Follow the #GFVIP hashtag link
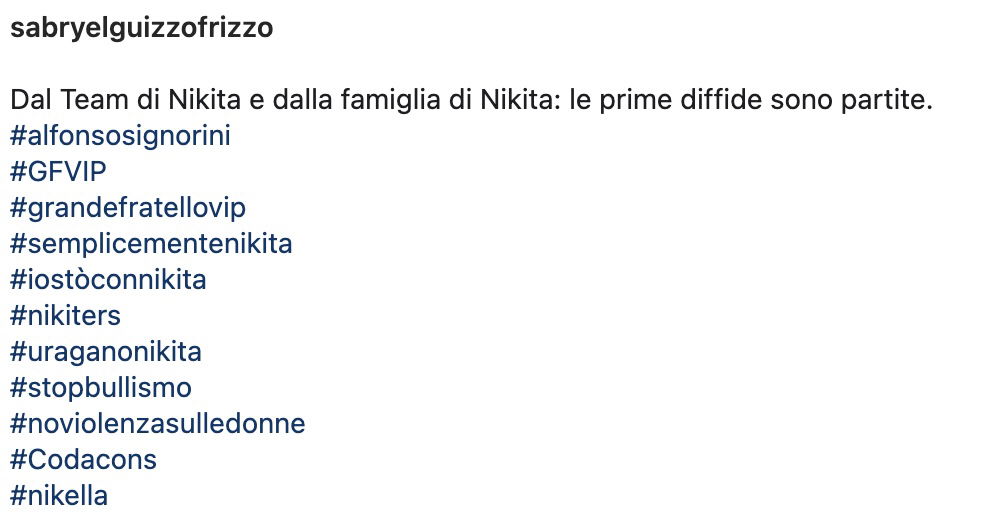 tap(58, 172)
